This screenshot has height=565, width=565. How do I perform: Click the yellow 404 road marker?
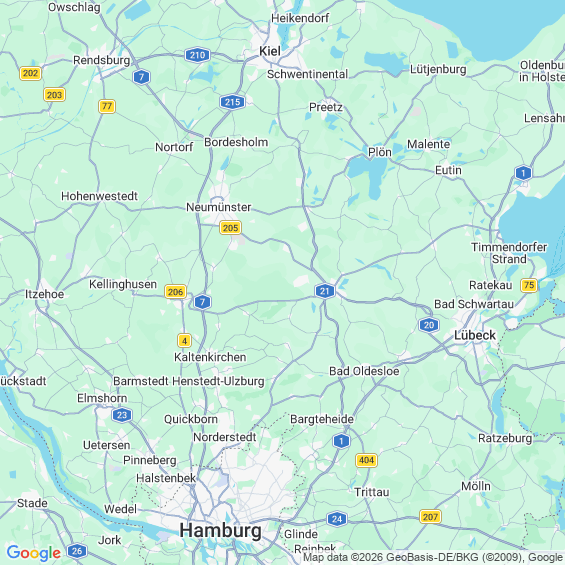point(366,460)
